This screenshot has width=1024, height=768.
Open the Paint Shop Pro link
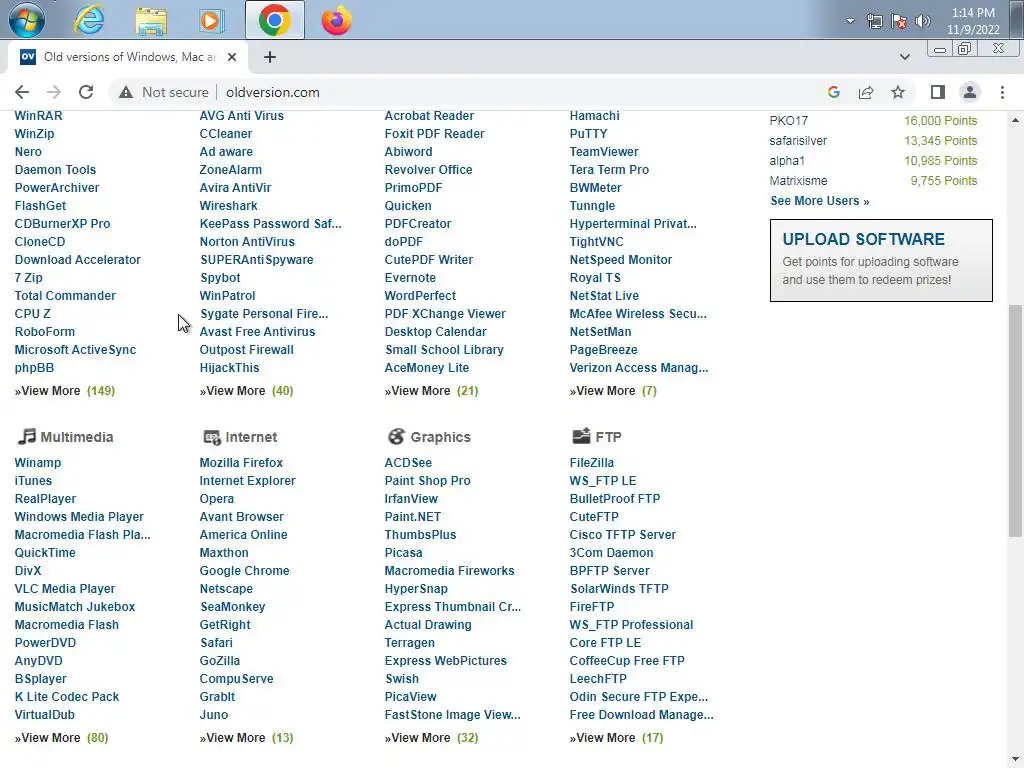(427, 481)
